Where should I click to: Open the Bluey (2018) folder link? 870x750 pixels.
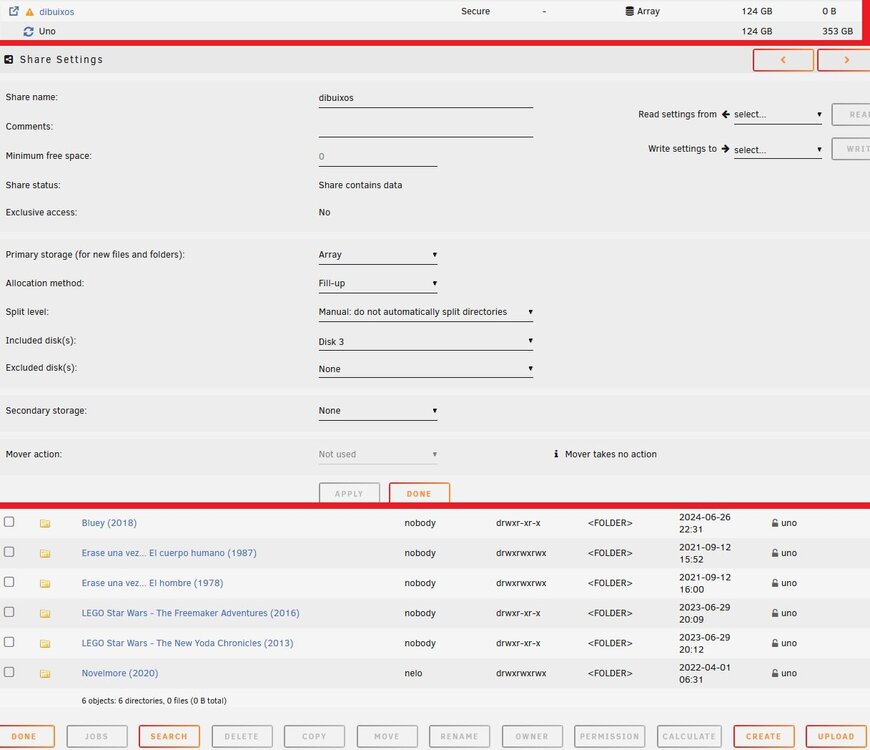(x=109, y=523)
